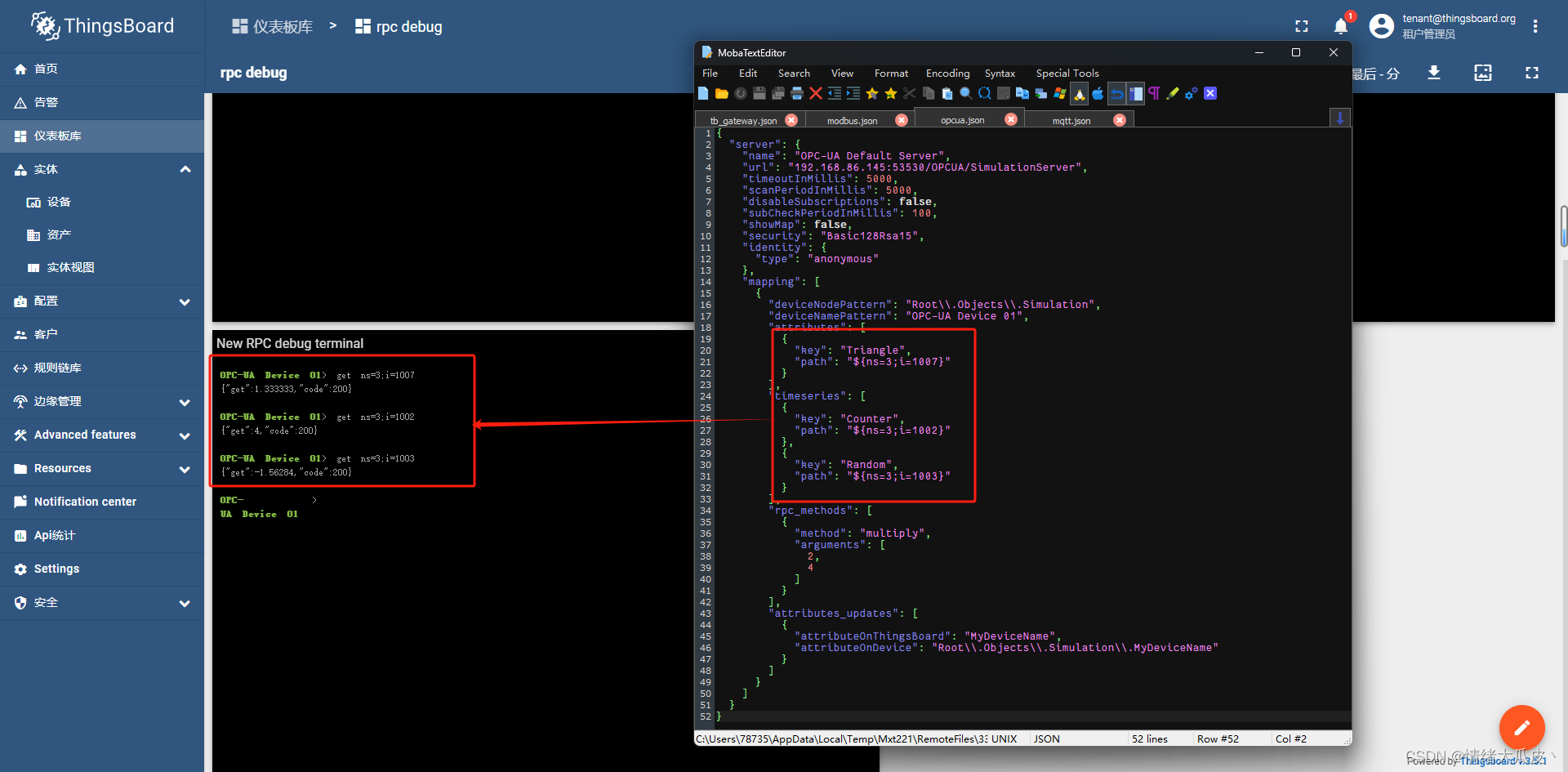Image resolution: width=1568 pixels, height=772 pixels.
Task: Select Mac apple line-ending format icon
Action: tap(1098, 93)
